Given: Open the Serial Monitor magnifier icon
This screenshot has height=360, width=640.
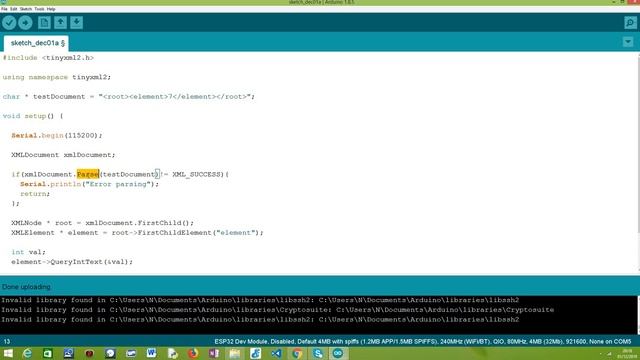Looking at the screenshot, I should click(x=630, y=22).
